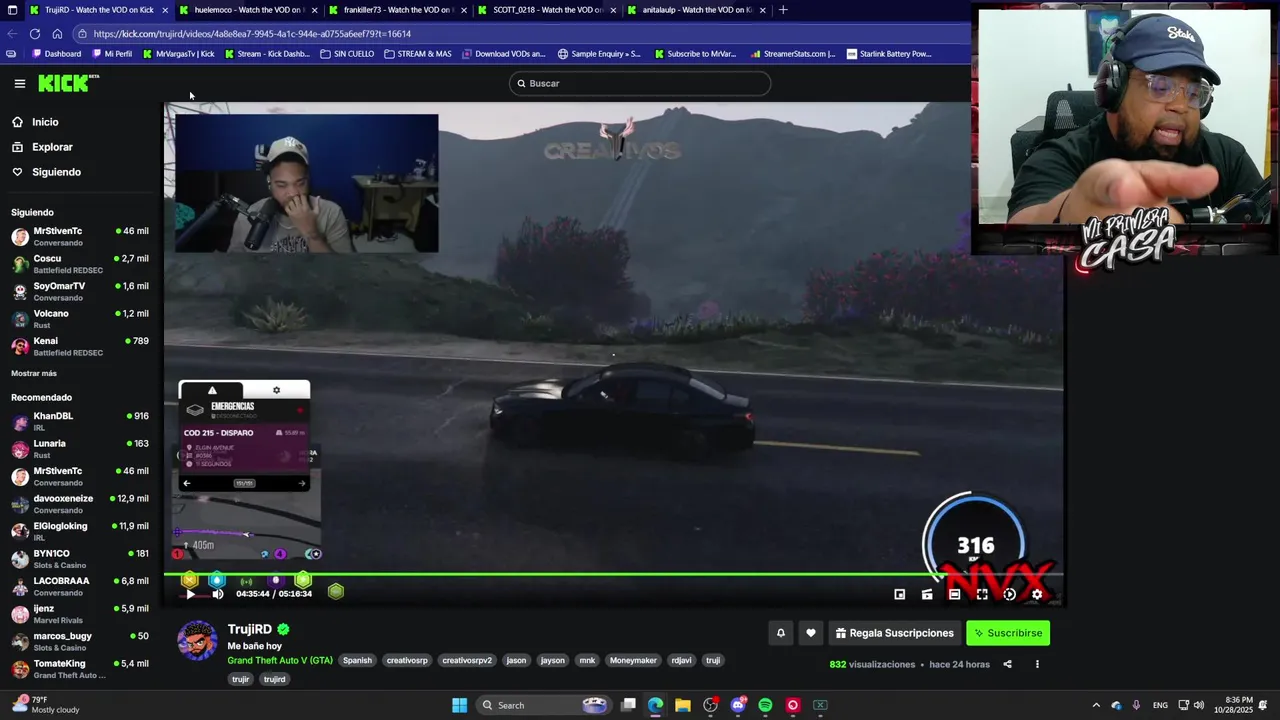Open LACOBRAAA recommended channel
Screen dimensions: 1280x720
[x=80, y=587]
